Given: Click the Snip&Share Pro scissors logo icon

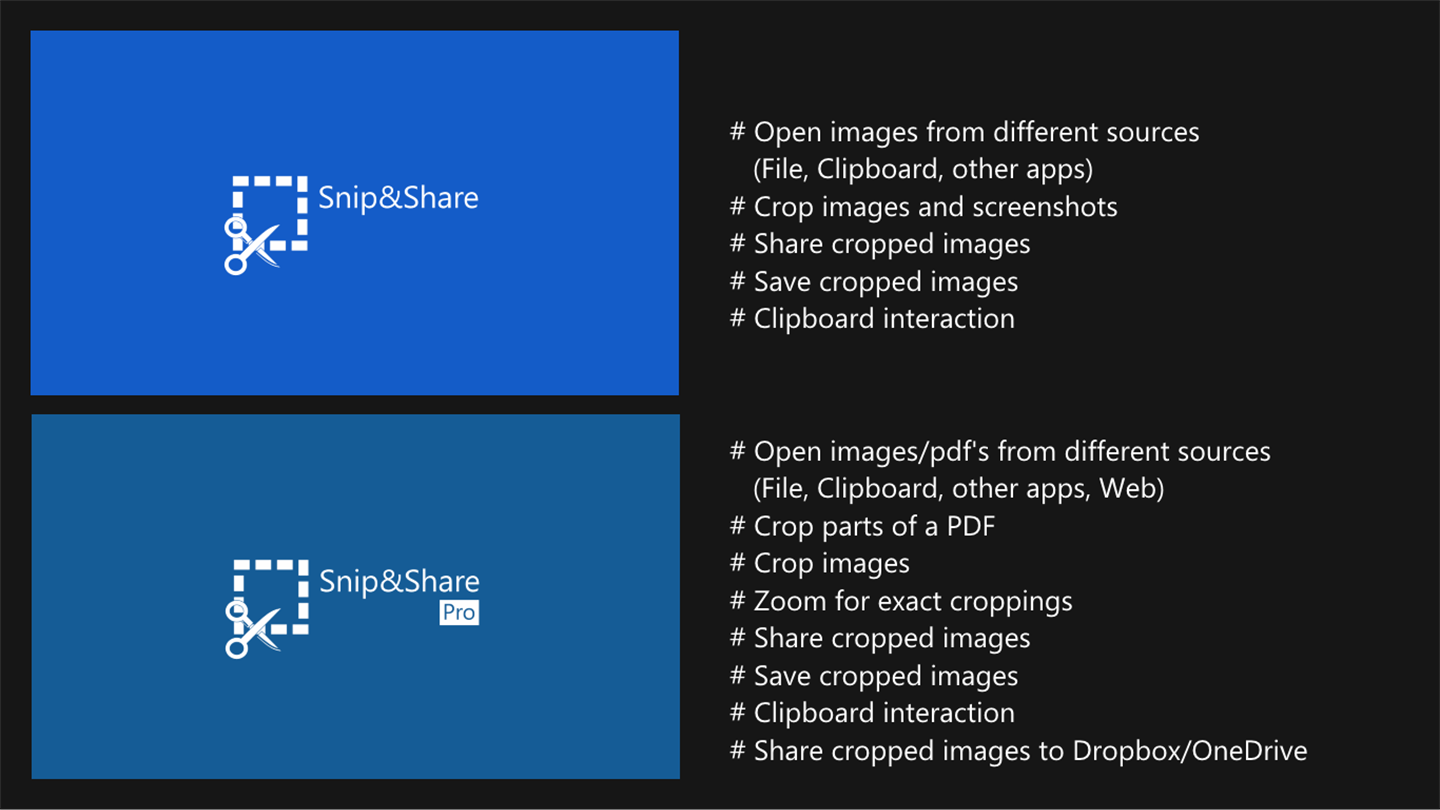Looking at the screenshot, I should click(266, 609).
